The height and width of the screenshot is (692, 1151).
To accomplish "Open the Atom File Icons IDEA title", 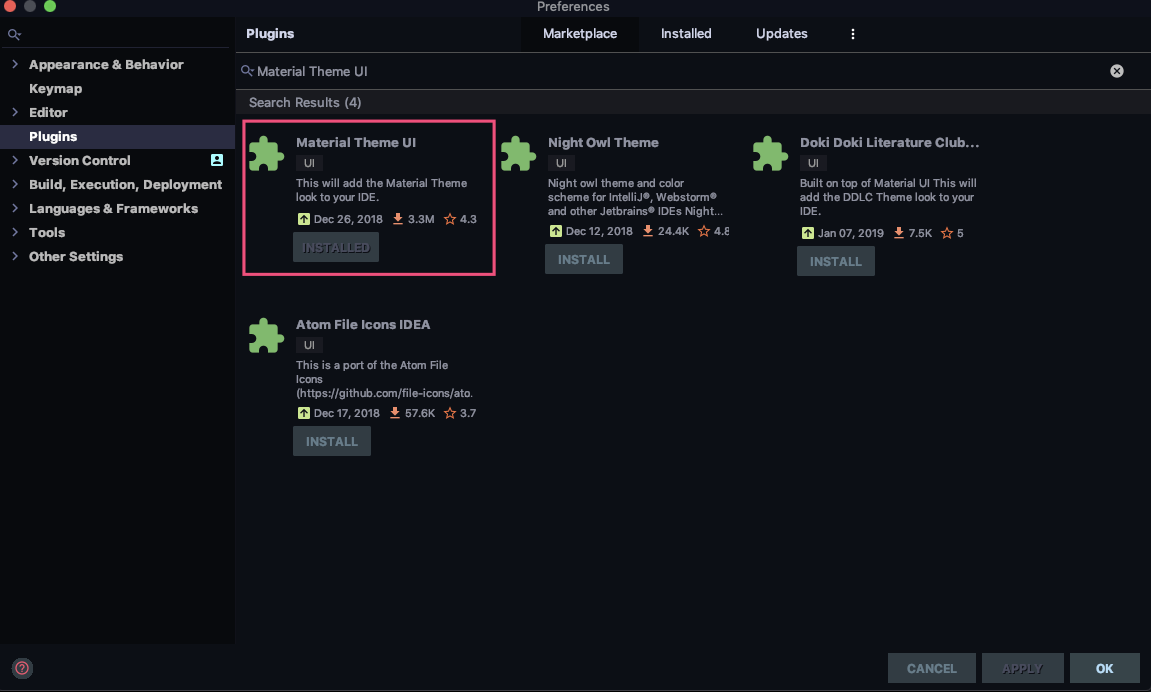I will (x=363, y=324).
